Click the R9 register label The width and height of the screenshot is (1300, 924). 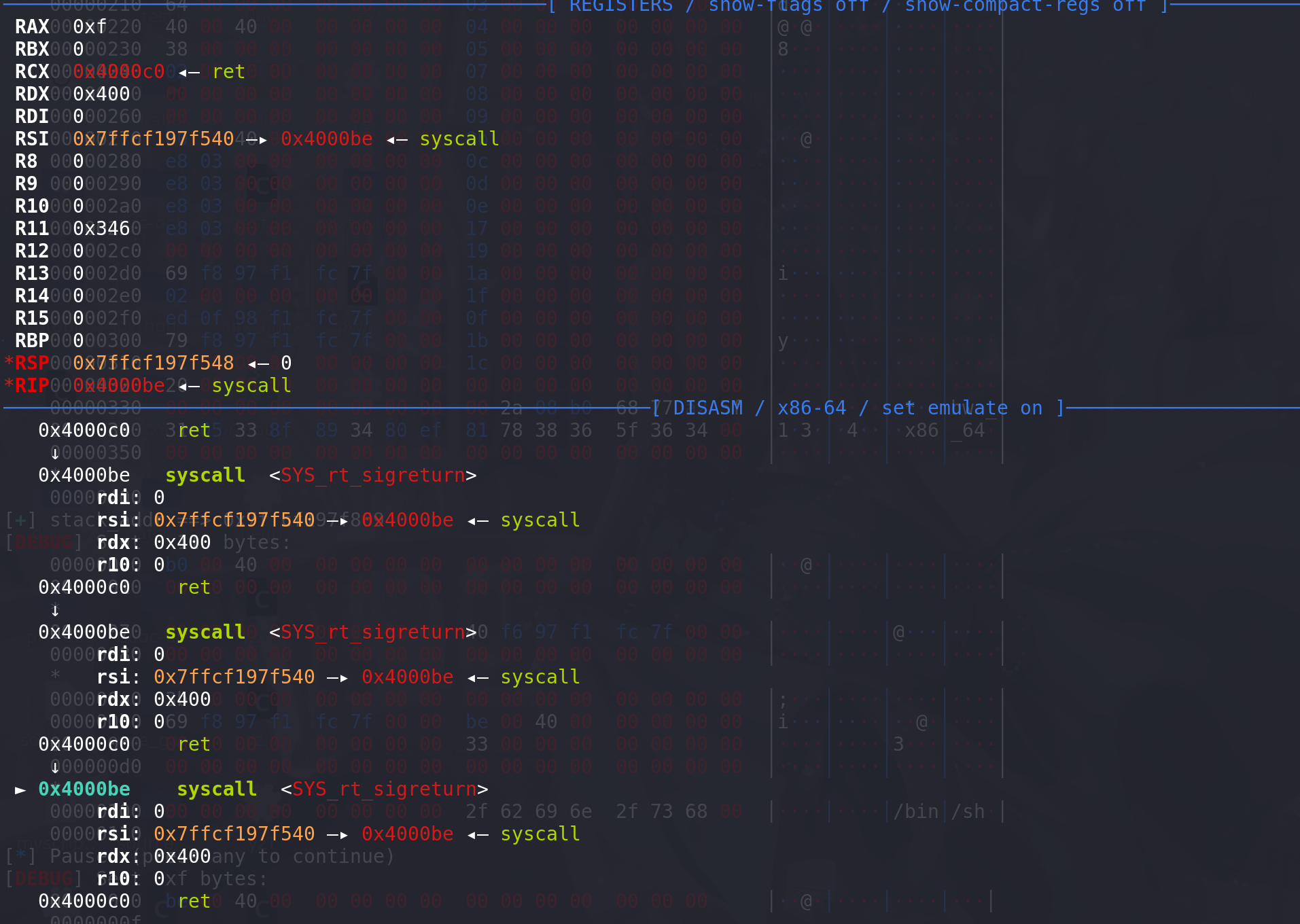(x=27, y=183)
